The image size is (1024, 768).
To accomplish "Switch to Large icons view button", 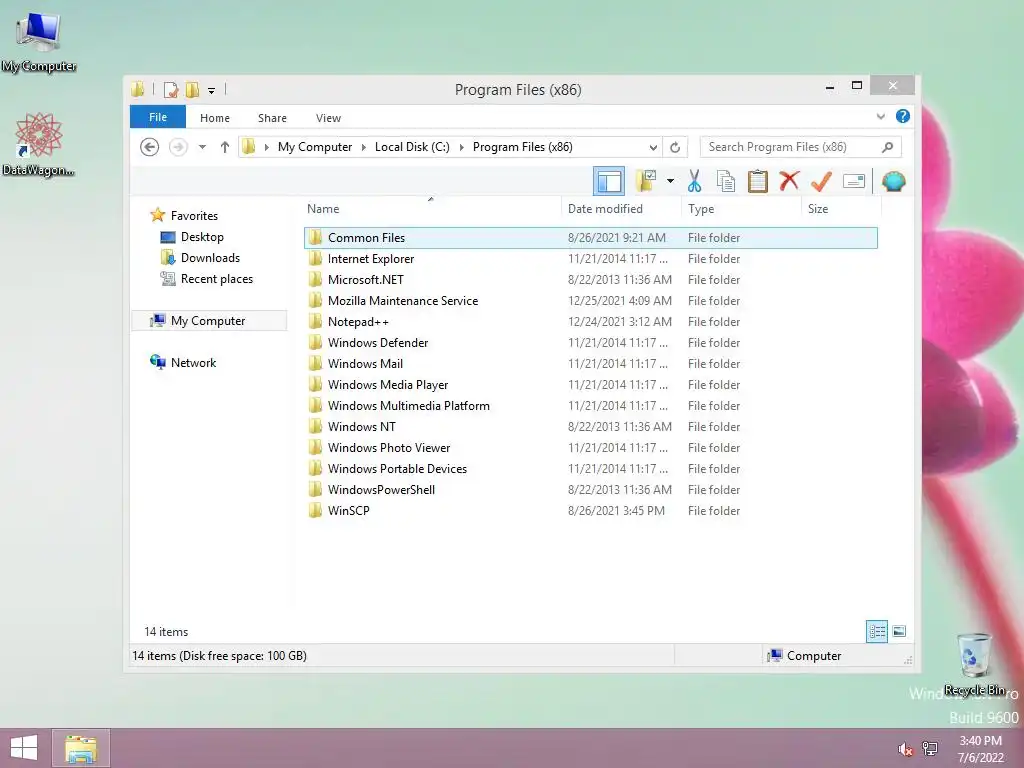I will coord(899,631).
